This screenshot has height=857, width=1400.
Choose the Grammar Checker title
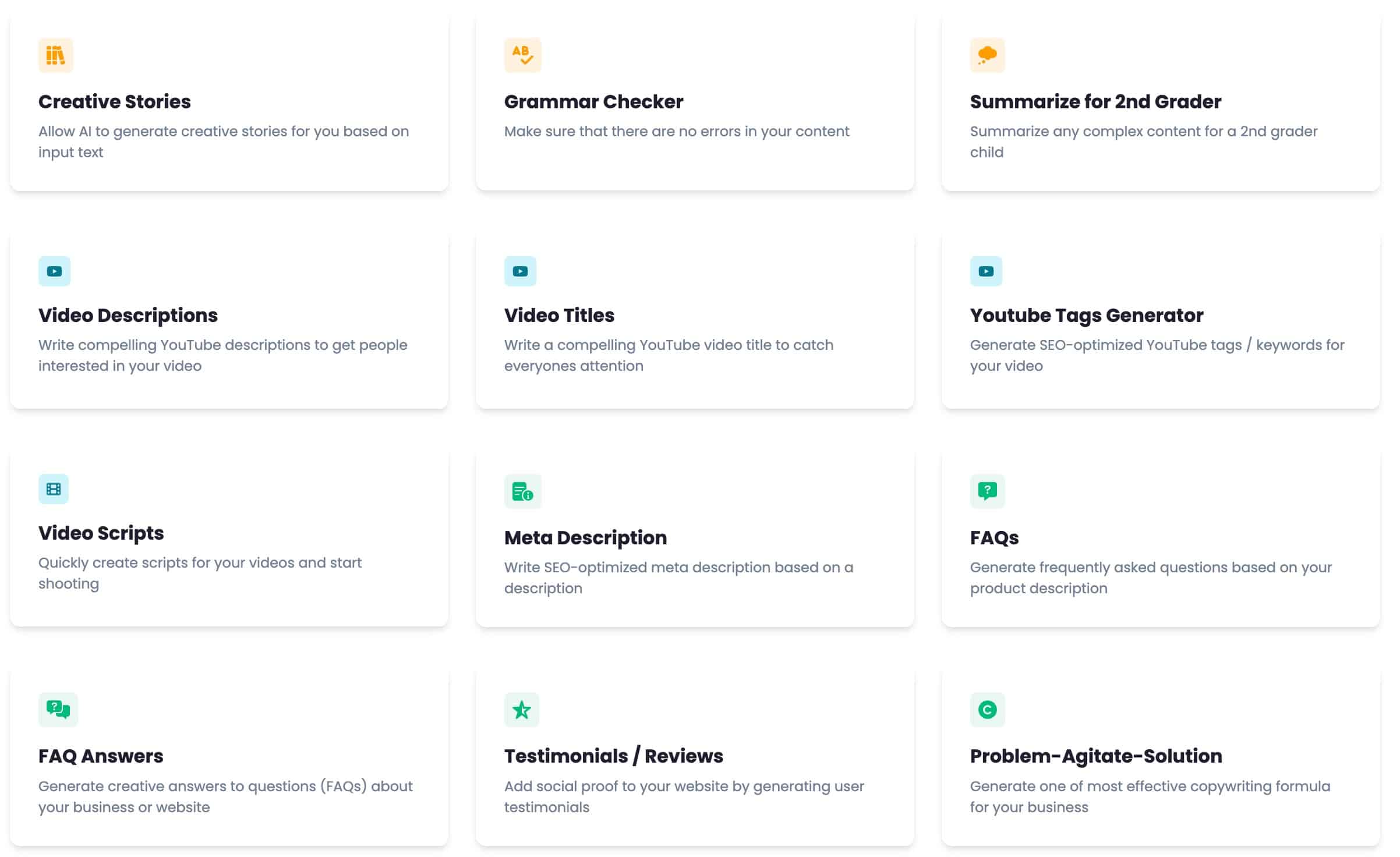593,101
